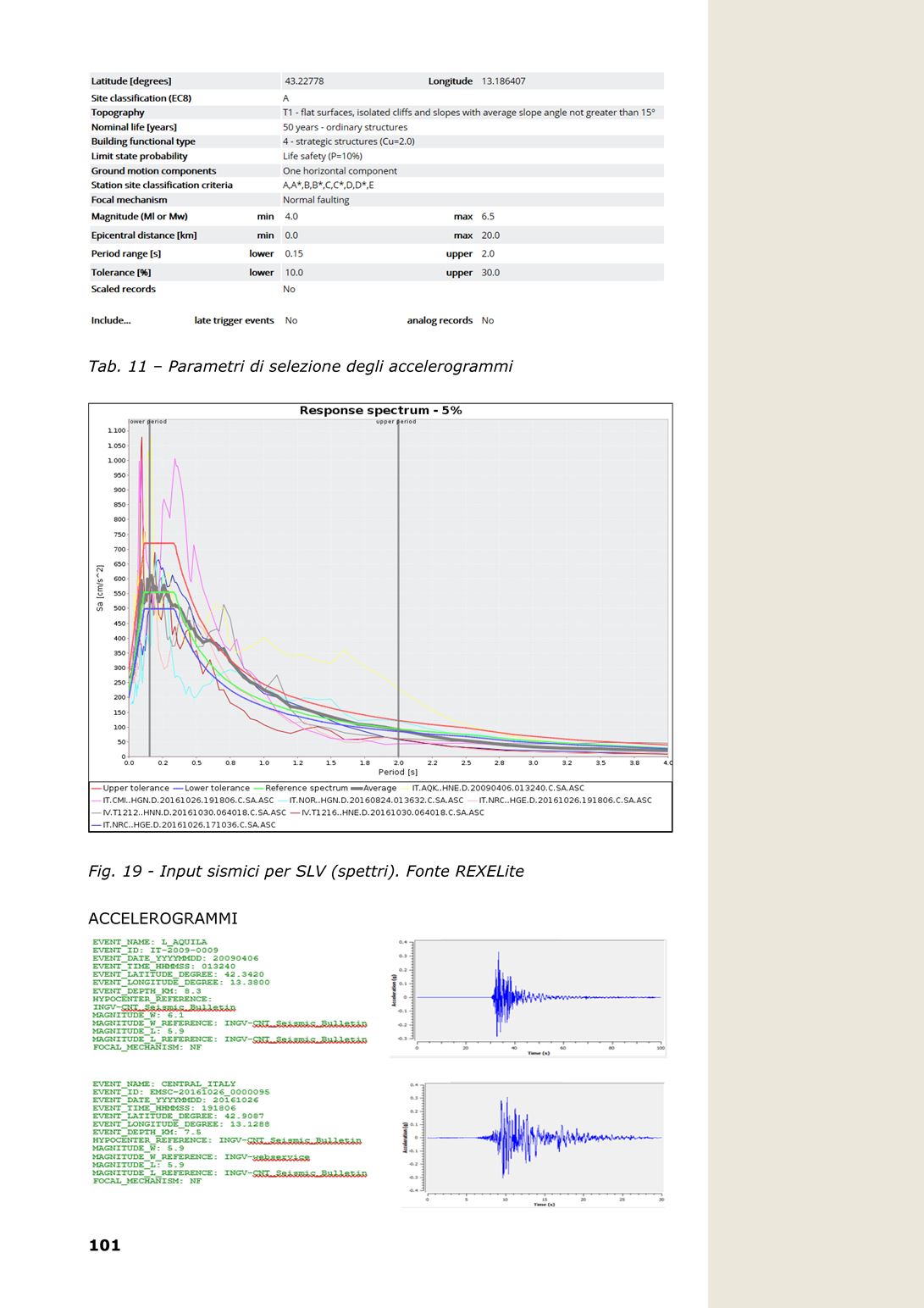The width and height of the screenshot is (924, 1308).
Task: Click the 'Reference spectrum' legend entry
Action: click(301, 789)
